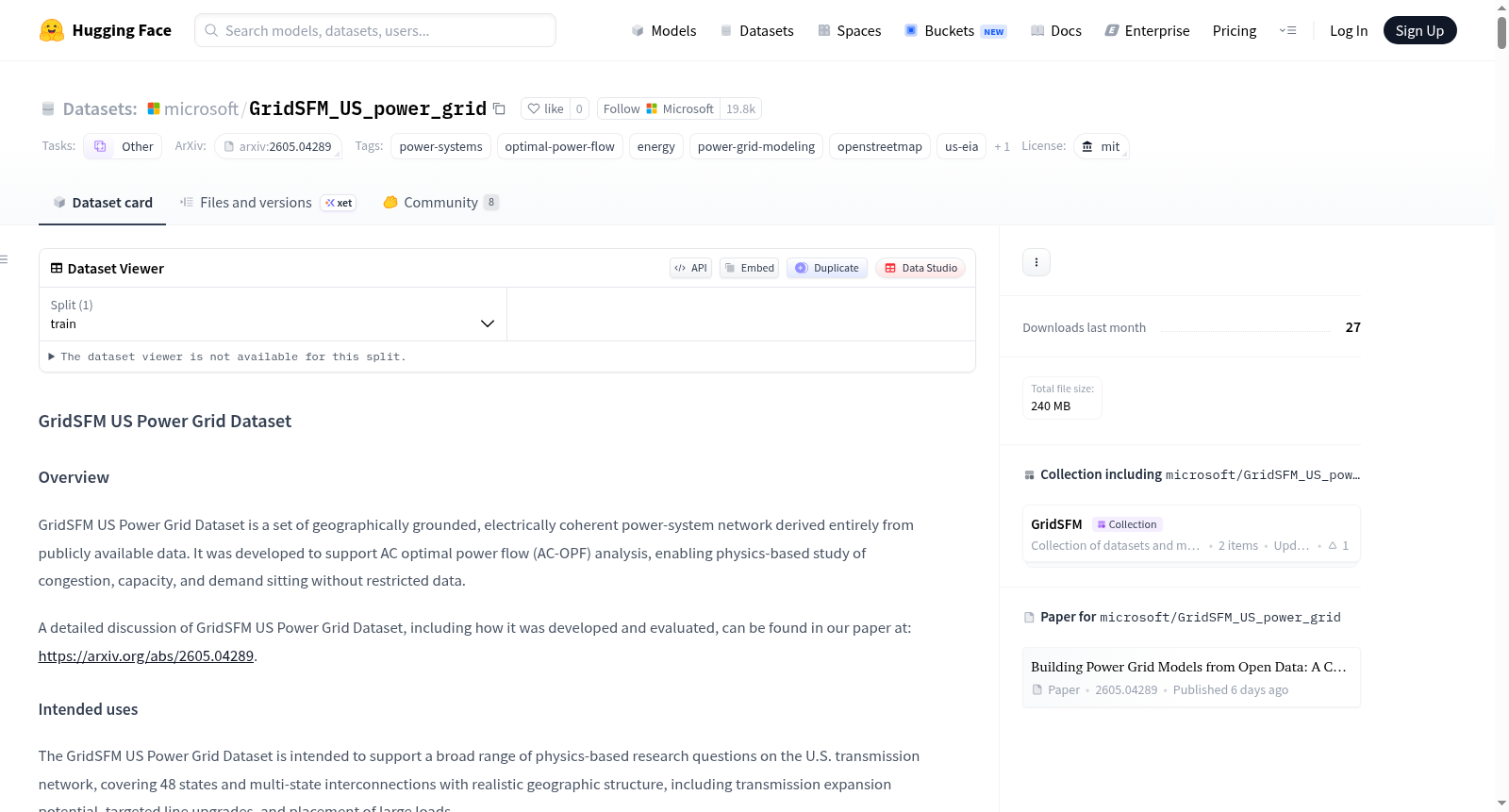The width and height of the screenshot is (1509, 812).
Task: Focus the search models, datasets, users field
Action: tap(375, 30)
